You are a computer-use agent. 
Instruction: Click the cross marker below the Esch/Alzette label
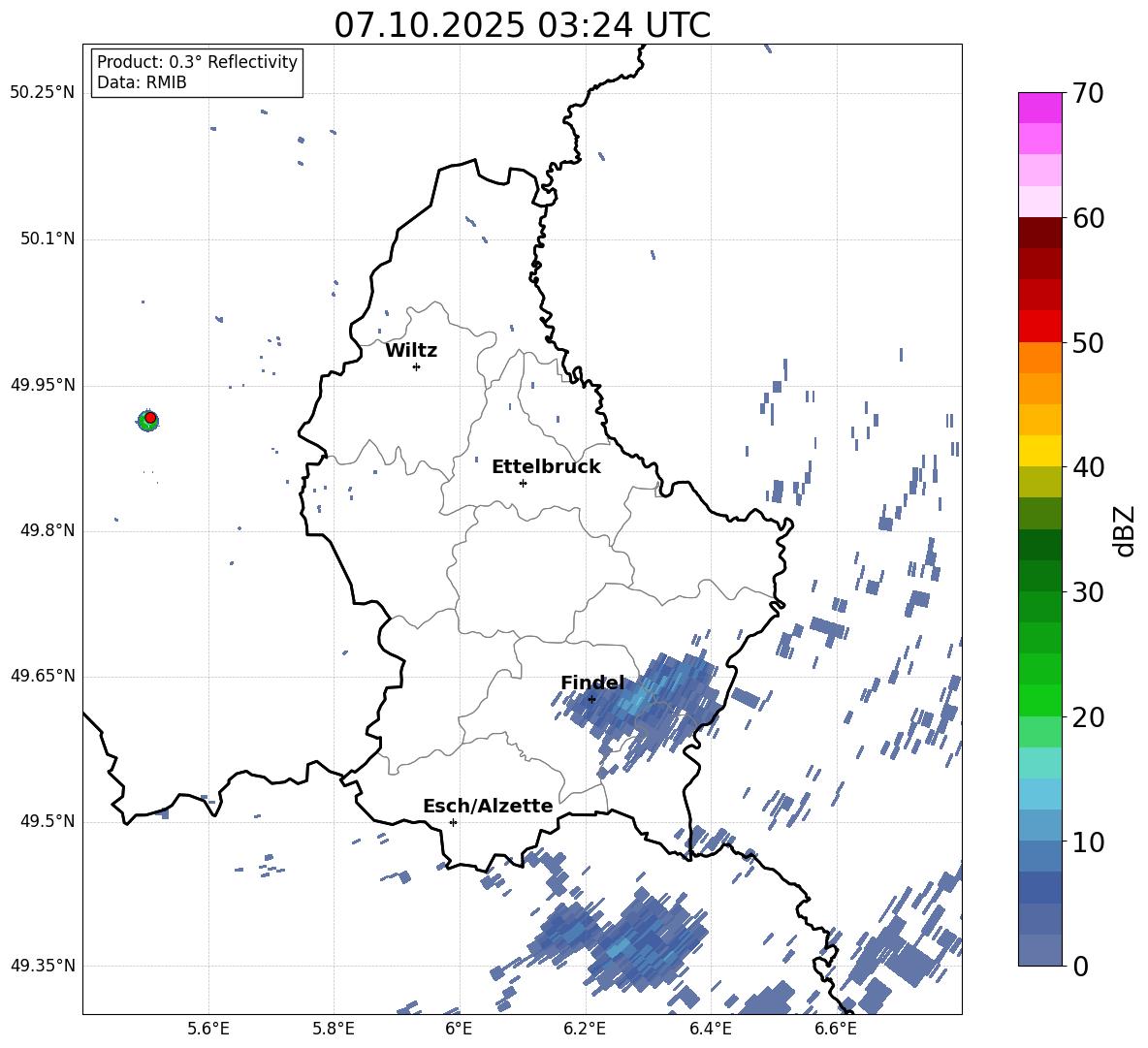(x=453, y=822)
